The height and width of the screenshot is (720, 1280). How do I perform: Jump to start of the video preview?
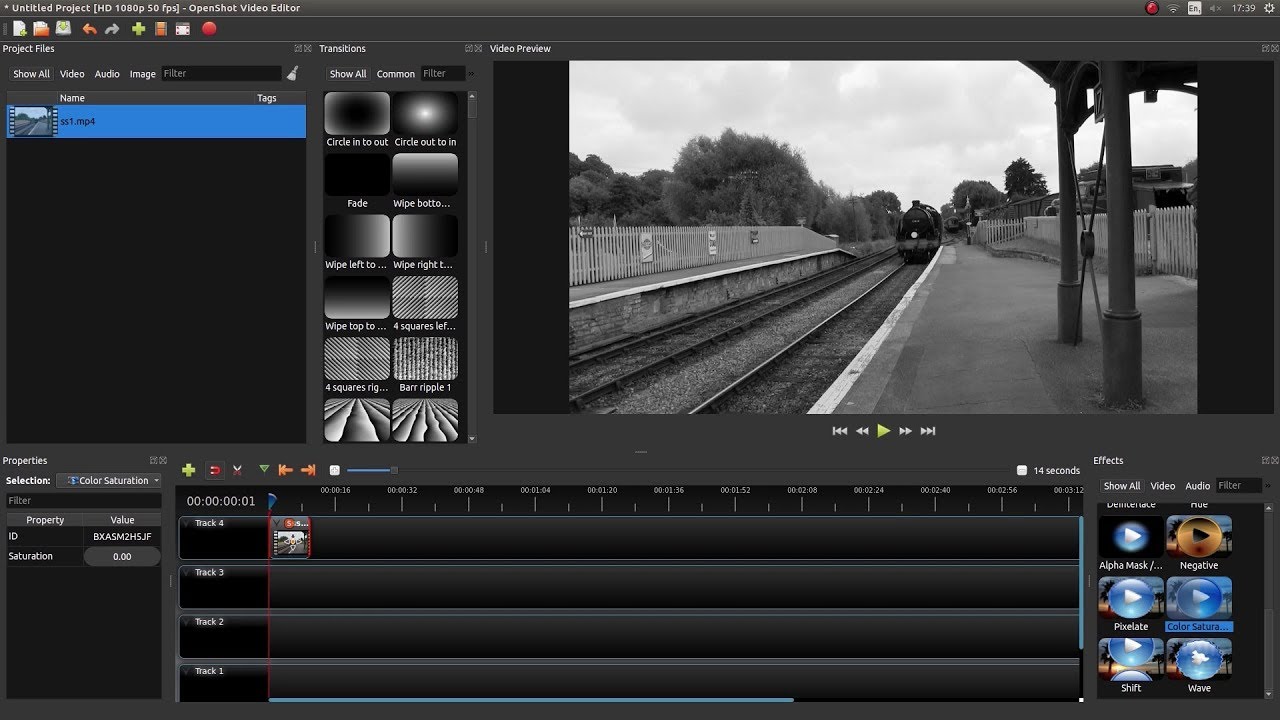[840, 431]
